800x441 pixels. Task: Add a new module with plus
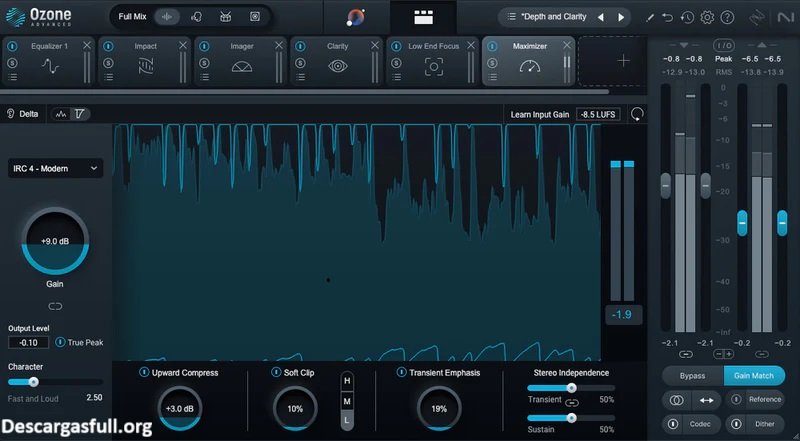point(623,61)
